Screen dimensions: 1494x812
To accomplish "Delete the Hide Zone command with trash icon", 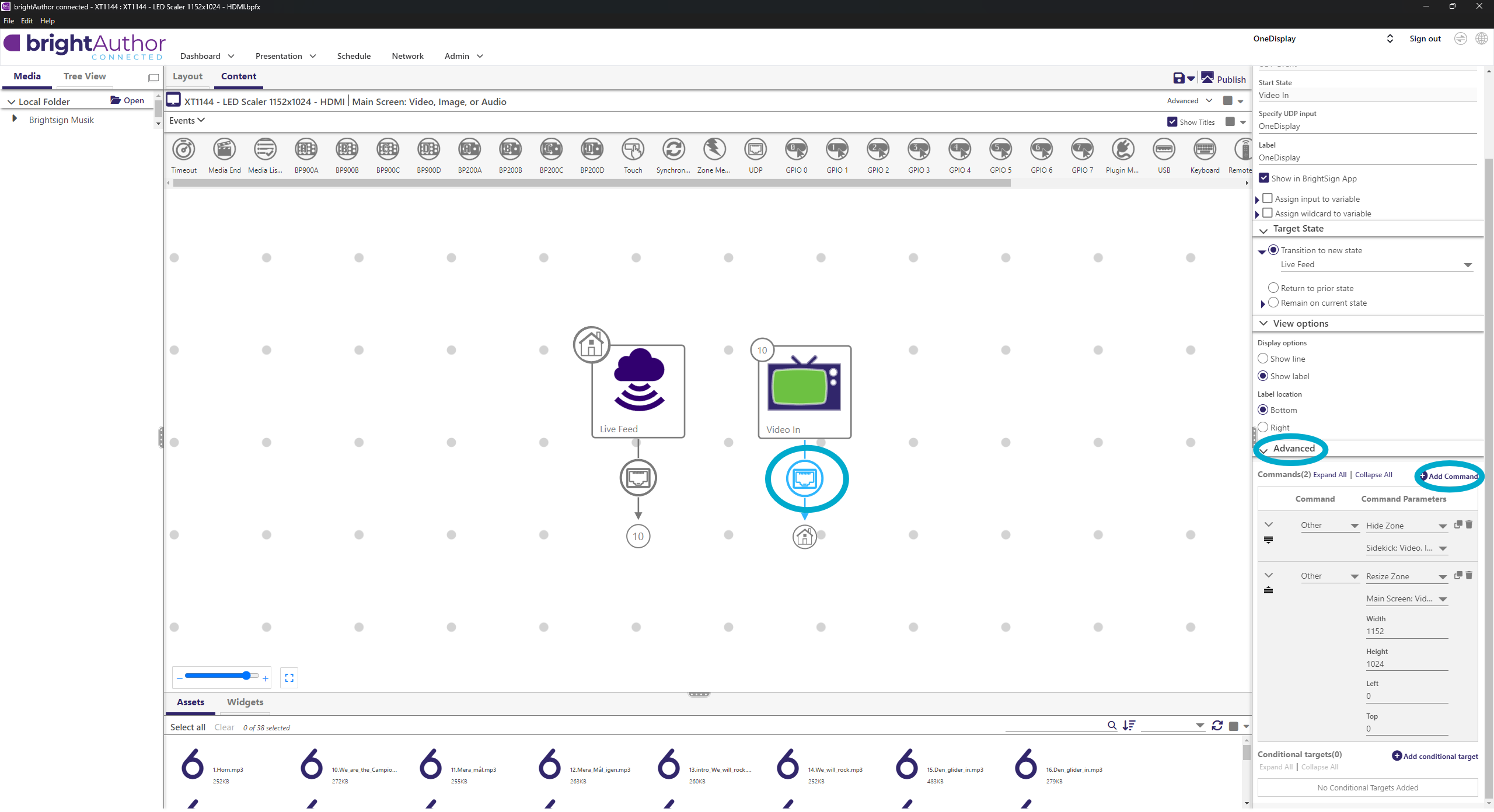I will point(1469,524).
